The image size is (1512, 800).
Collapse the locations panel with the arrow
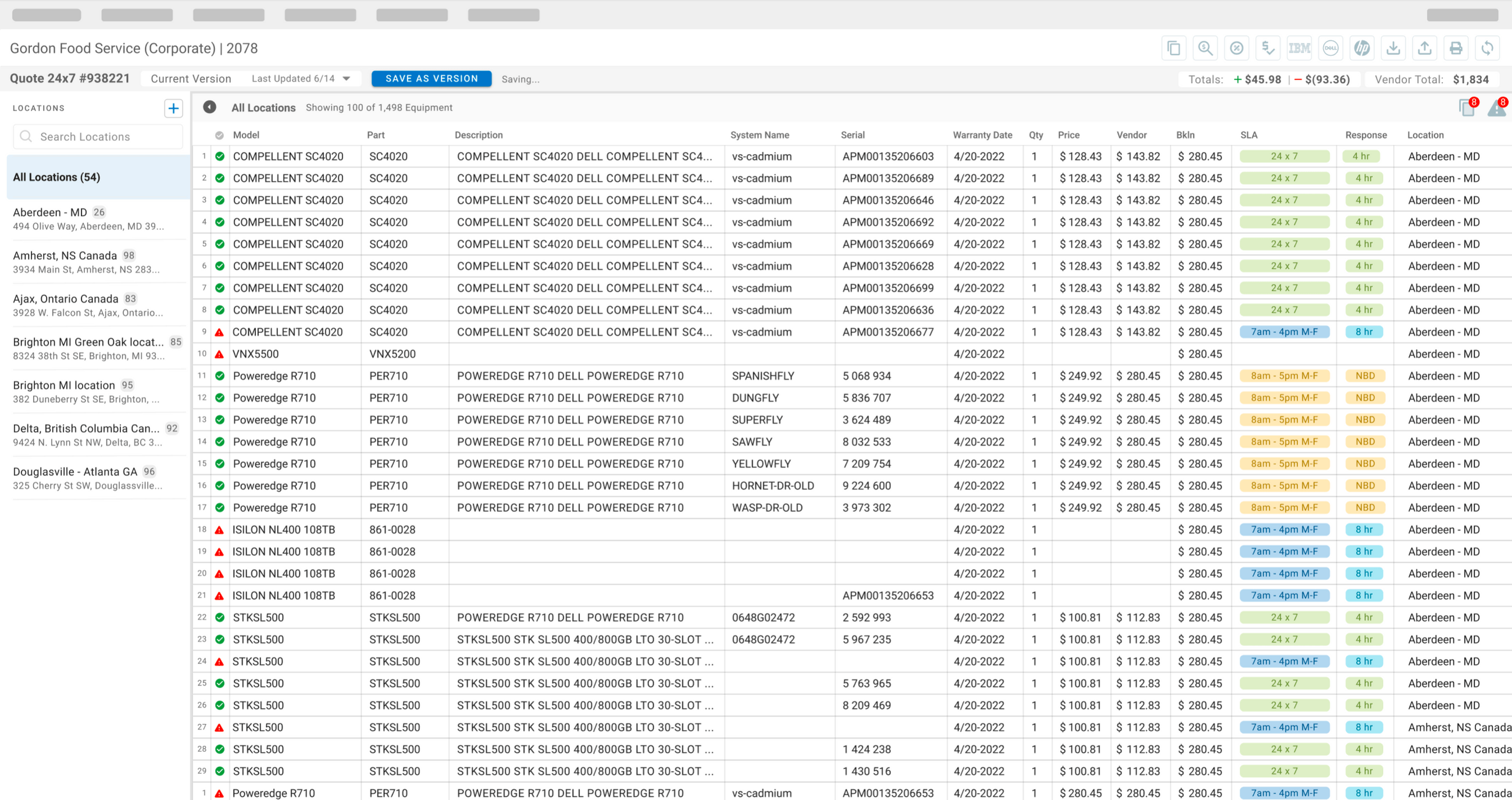(209, 107)
